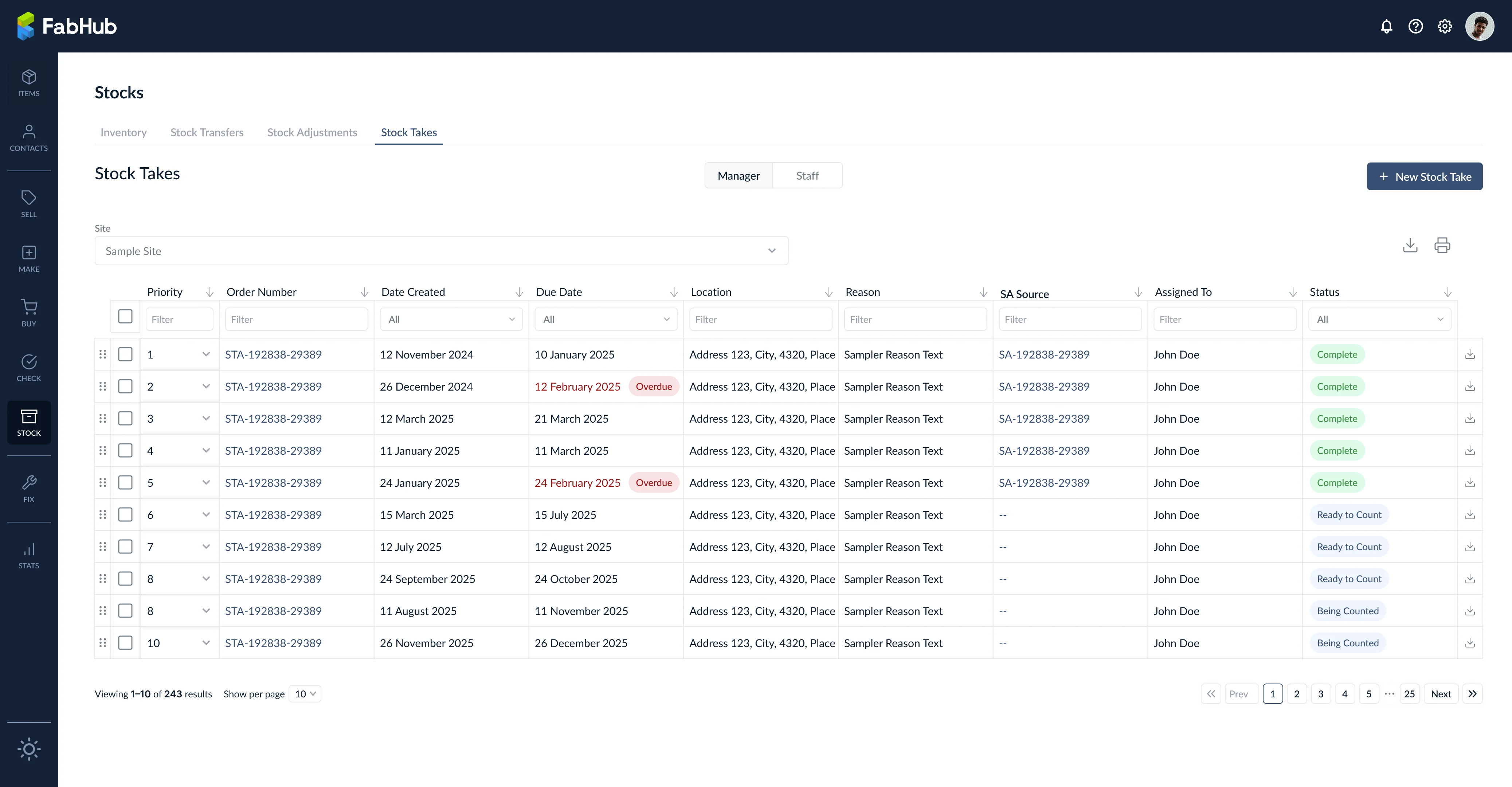
Task: Expand priority dropdown for row 7
Action: (206, 547)
